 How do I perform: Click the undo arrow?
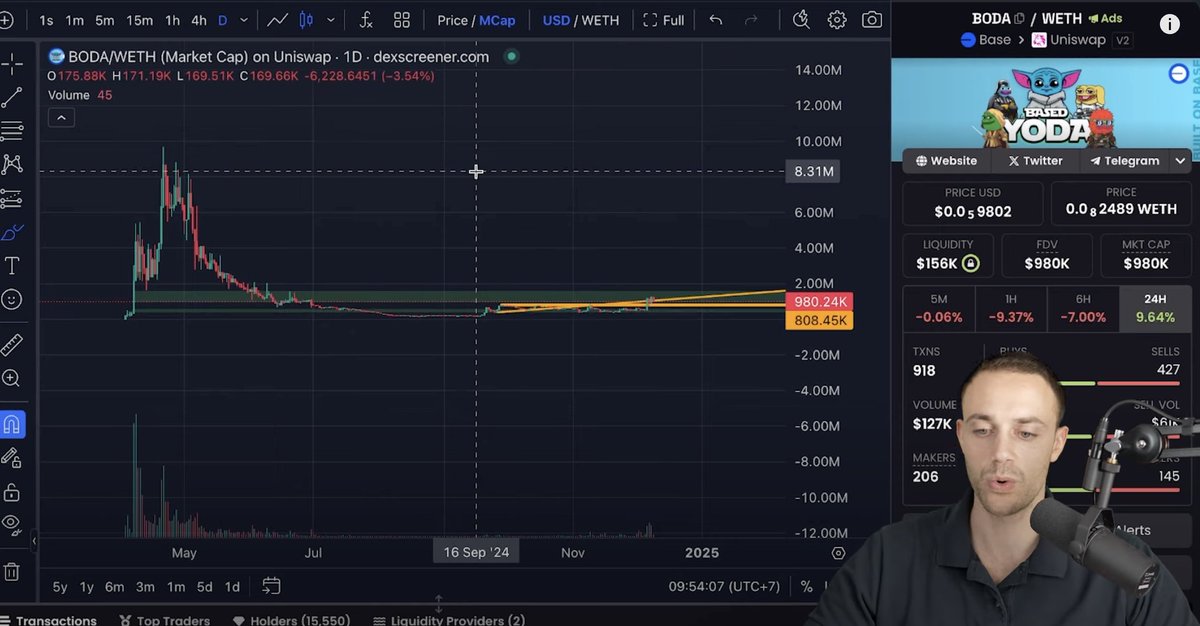[715, 20]
